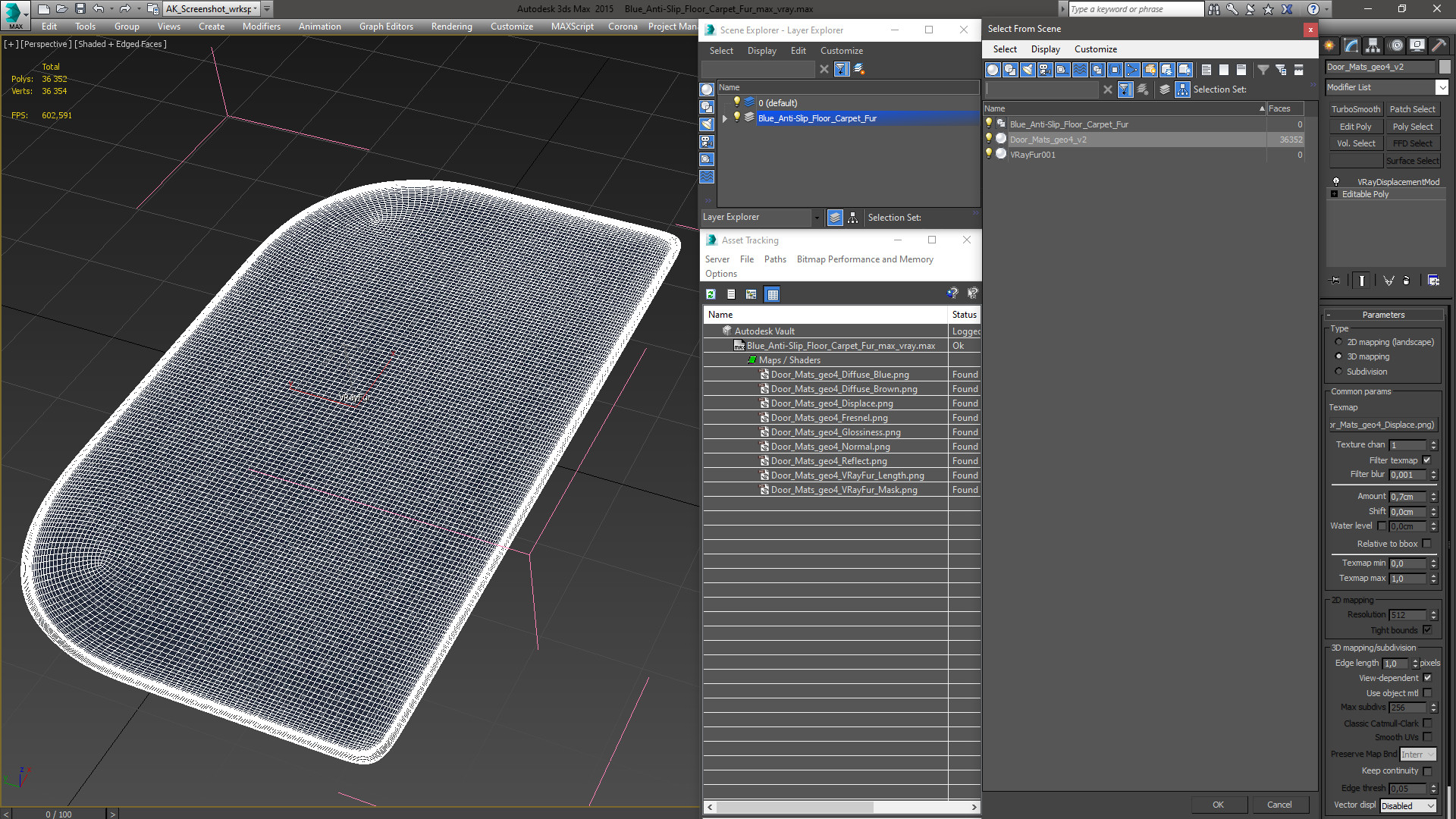
Task: Click Edit Poly modifier button
Action: point(1356,127)
